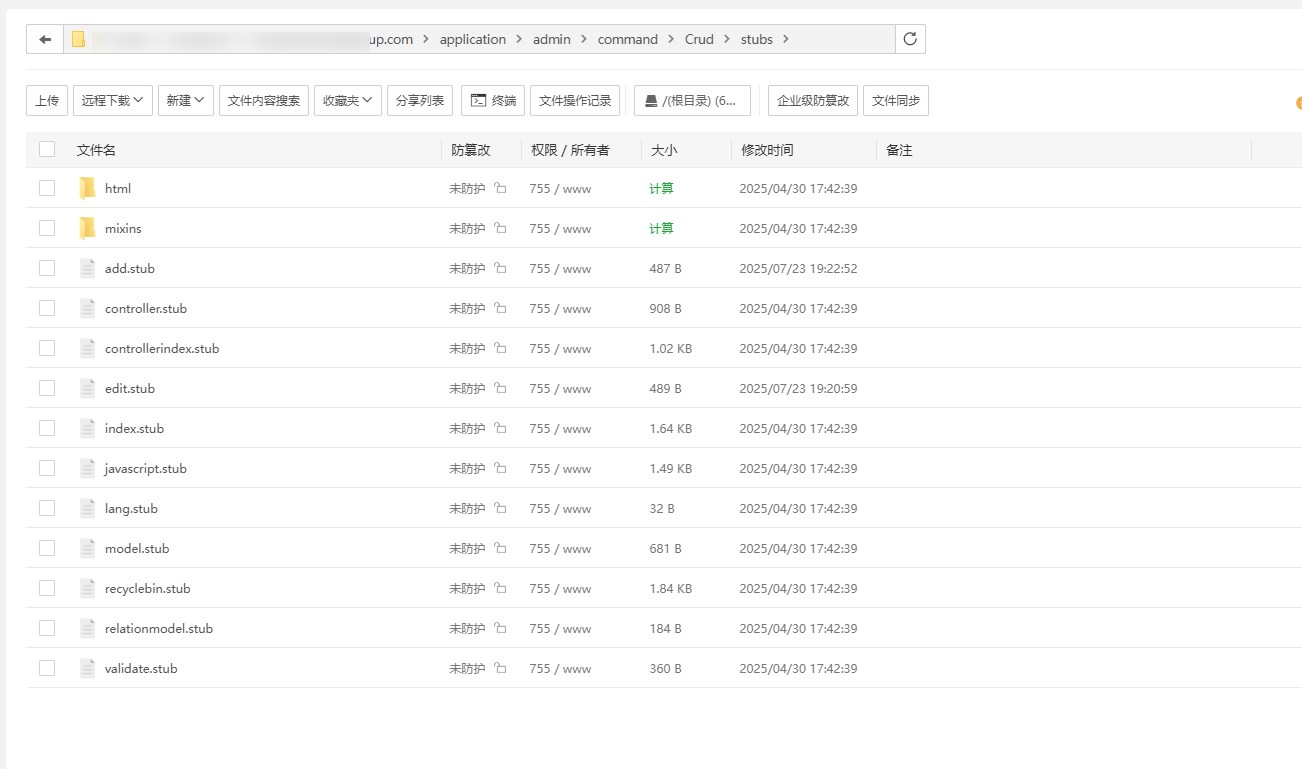Navigate to Crud in the breadcrumb path
Screen dimensions: 1302x769
pyautogui.click(x=699, y=39)
